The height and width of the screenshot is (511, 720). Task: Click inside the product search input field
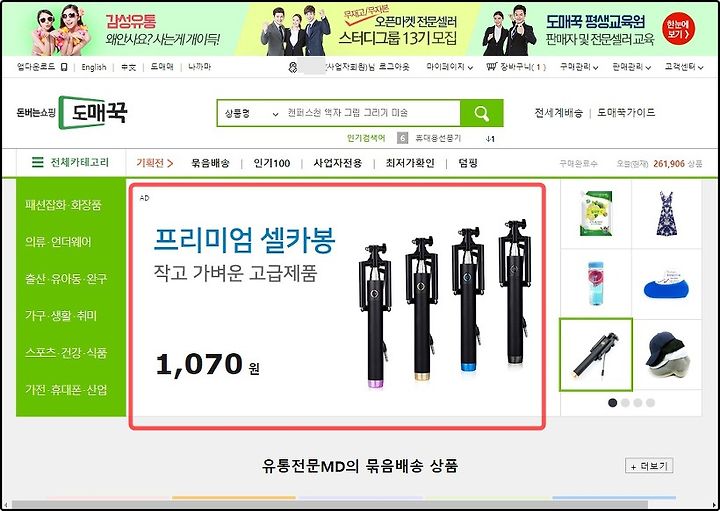(x=372, y=113)
